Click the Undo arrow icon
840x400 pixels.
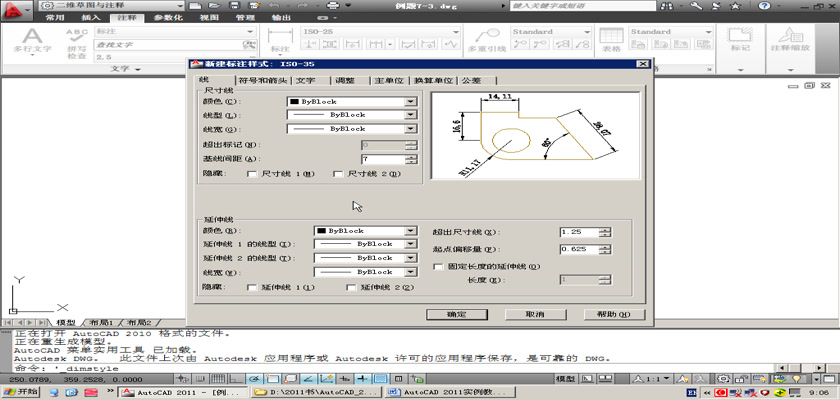pos(274,6)
